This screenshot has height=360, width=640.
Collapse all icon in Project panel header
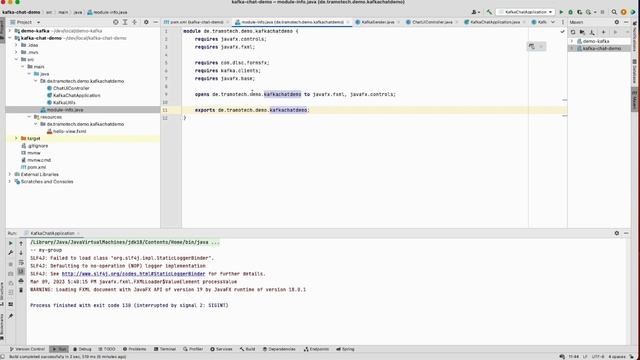[x=134, y=22]
